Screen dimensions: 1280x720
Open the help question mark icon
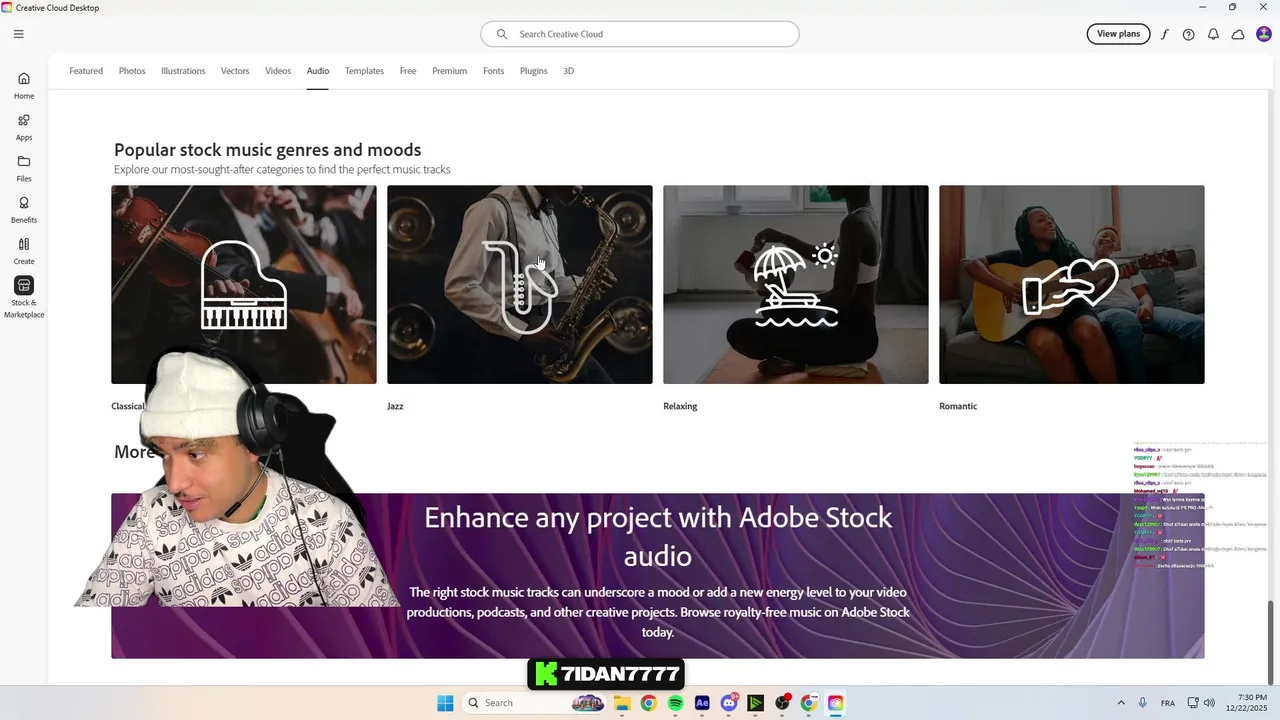(x=1188, y=34)
